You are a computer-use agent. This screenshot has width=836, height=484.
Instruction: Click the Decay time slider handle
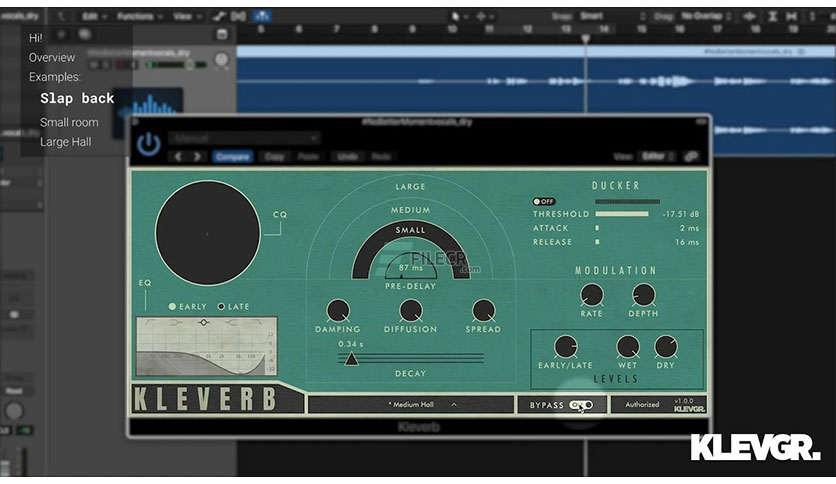[x=351, y=359]
